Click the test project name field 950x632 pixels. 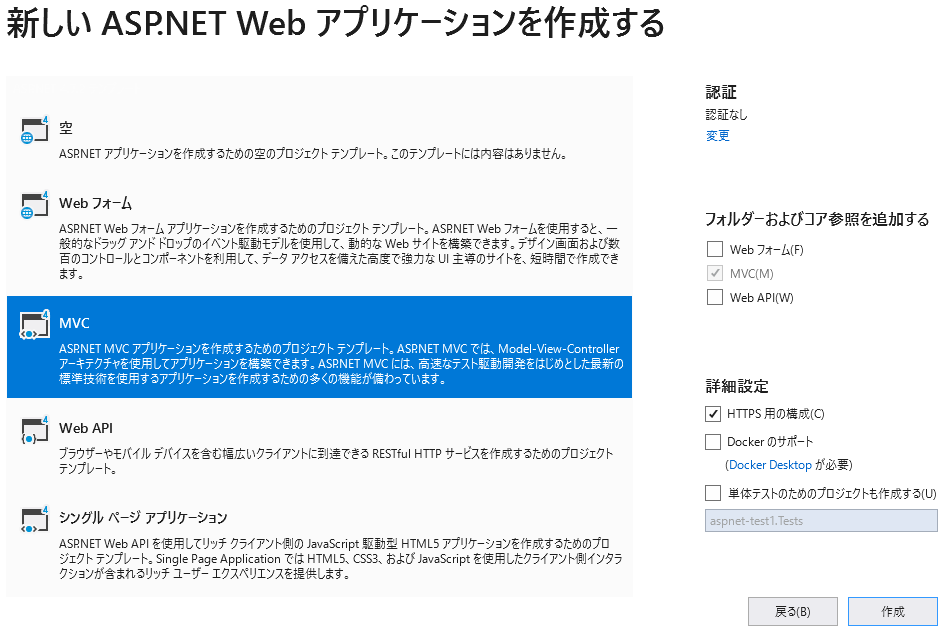[x=821, y=521]
